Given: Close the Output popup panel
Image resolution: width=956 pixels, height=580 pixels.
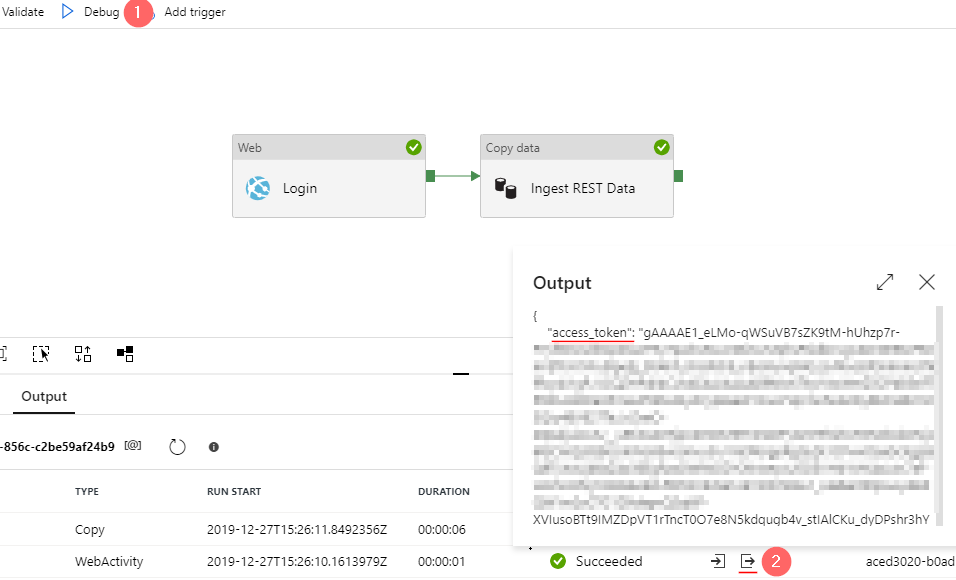Looking at the screenshot, I should (927, 282).
